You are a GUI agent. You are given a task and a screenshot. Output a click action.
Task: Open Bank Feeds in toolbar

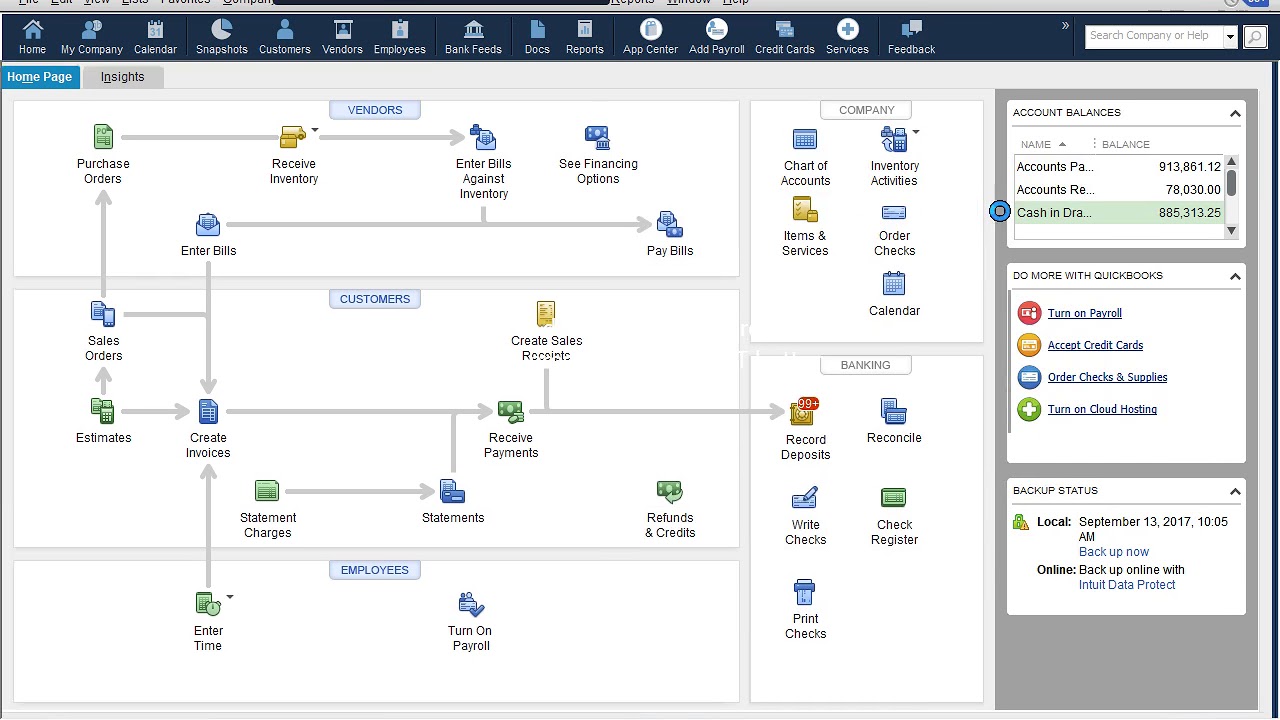pos(473,36)
